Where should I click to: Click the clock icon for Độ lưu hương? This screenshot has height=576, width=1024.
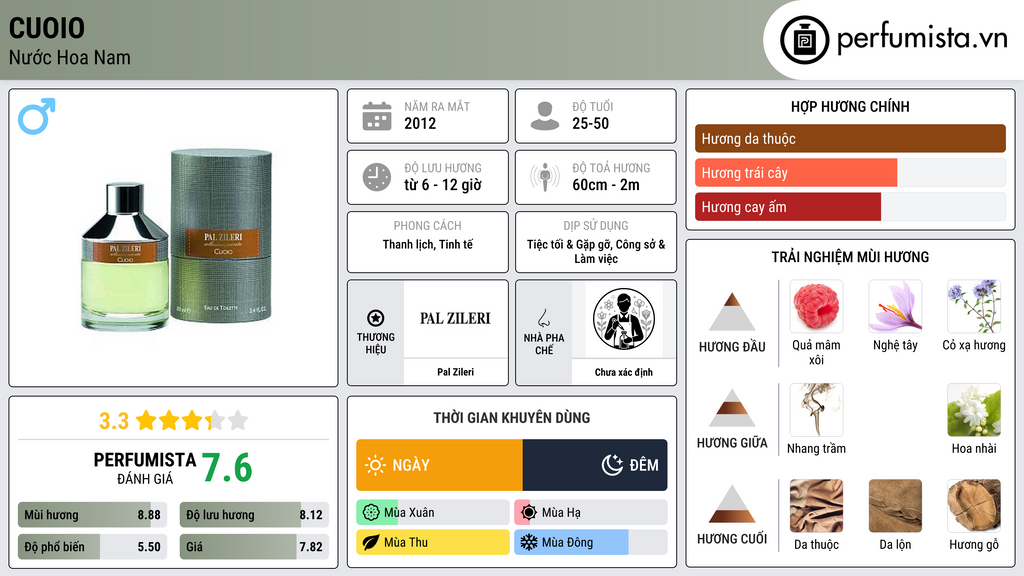click(377, 177)
